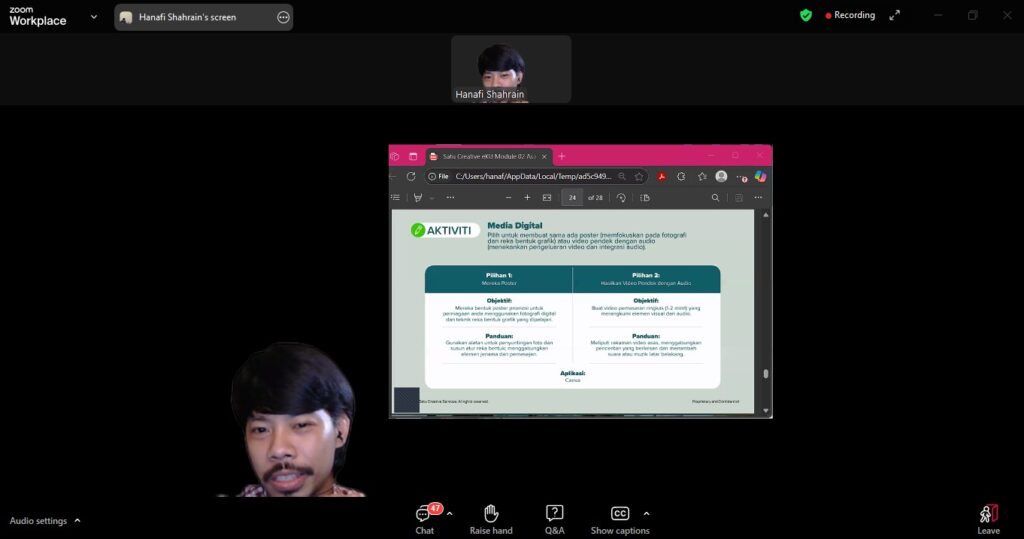Click the zoom magnifier in address bar

[622, 176]
